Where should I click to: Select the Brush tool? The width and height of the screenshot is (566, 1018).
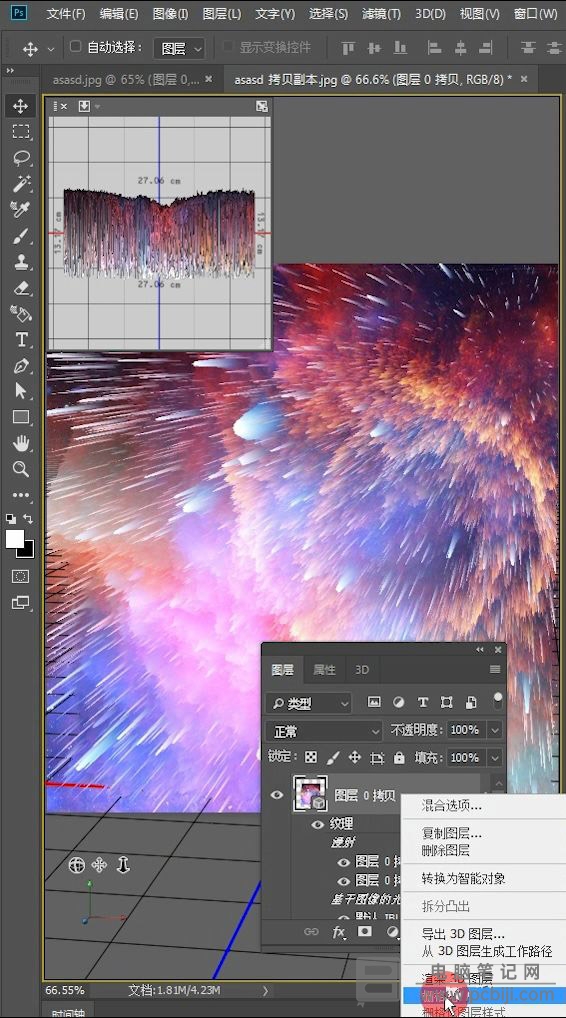point(21,236)
